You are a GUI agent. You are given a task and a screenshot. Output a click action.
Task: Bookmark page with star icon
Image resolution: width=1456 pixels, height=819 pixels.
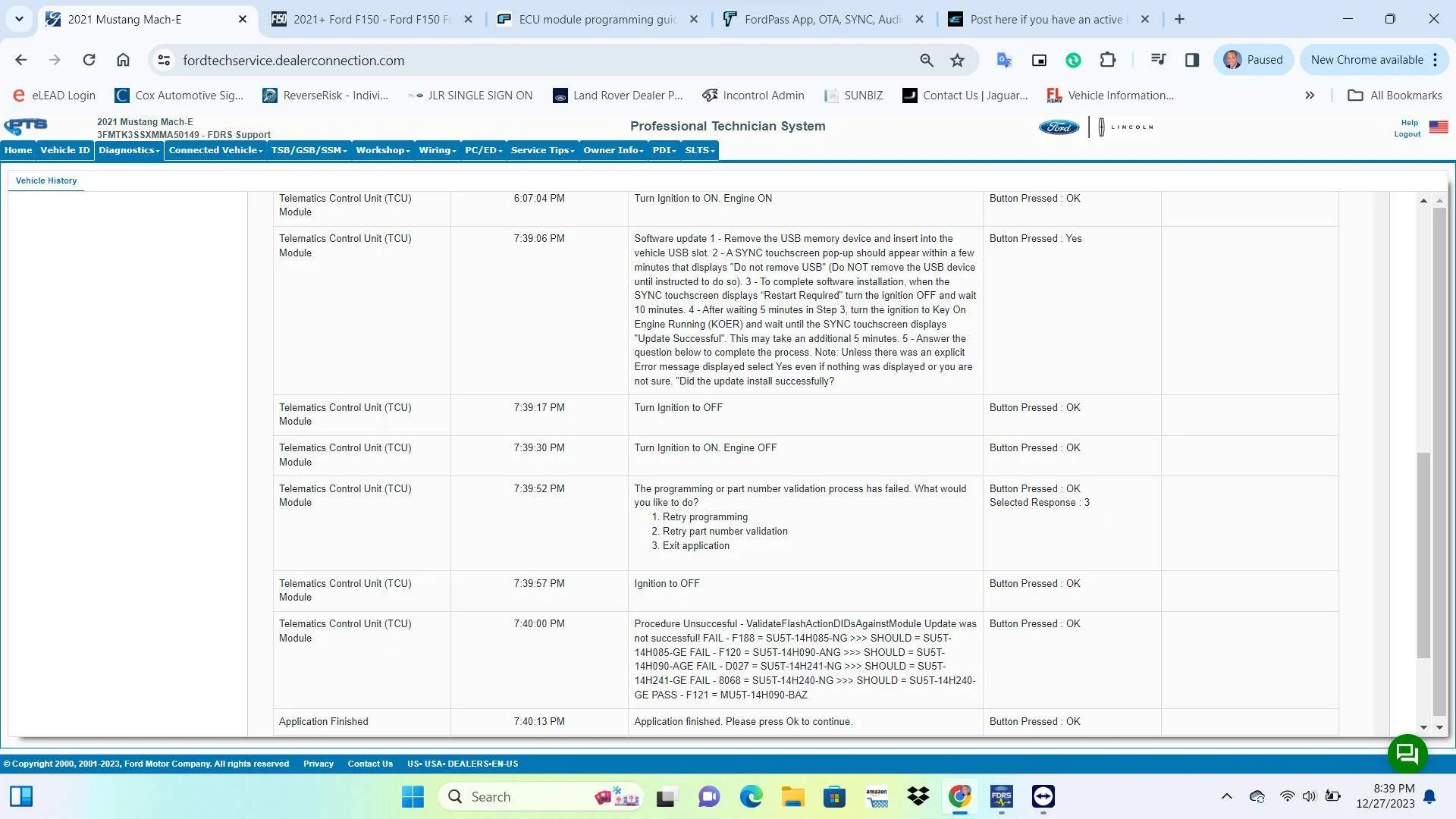coord(958,60)
